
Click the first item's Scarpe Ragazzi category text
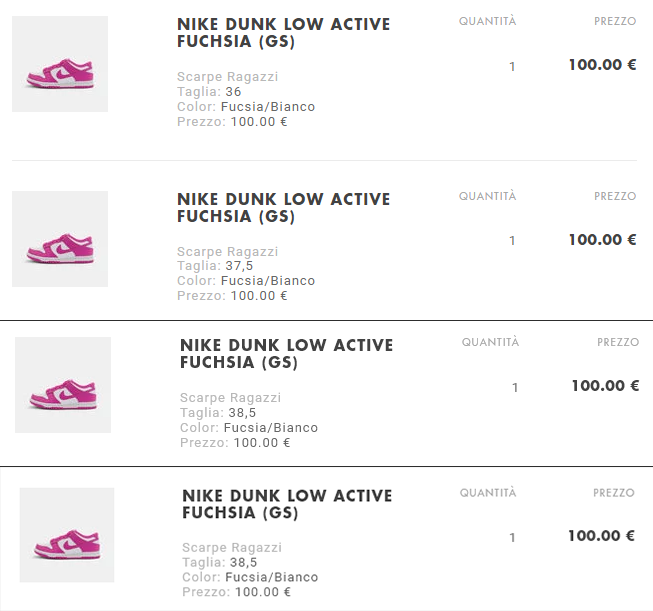227,77
